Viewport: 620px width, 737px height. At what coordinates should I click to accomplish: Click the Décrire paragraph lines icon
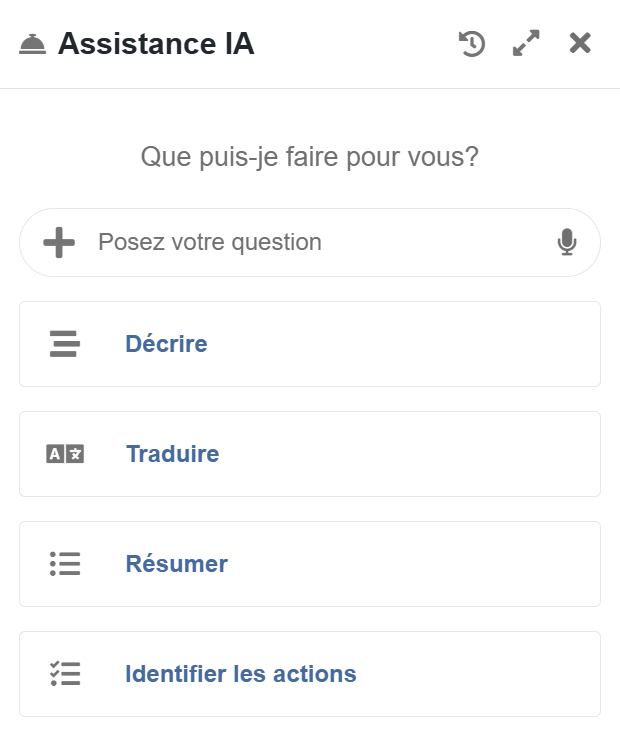(x=64, y=344)
